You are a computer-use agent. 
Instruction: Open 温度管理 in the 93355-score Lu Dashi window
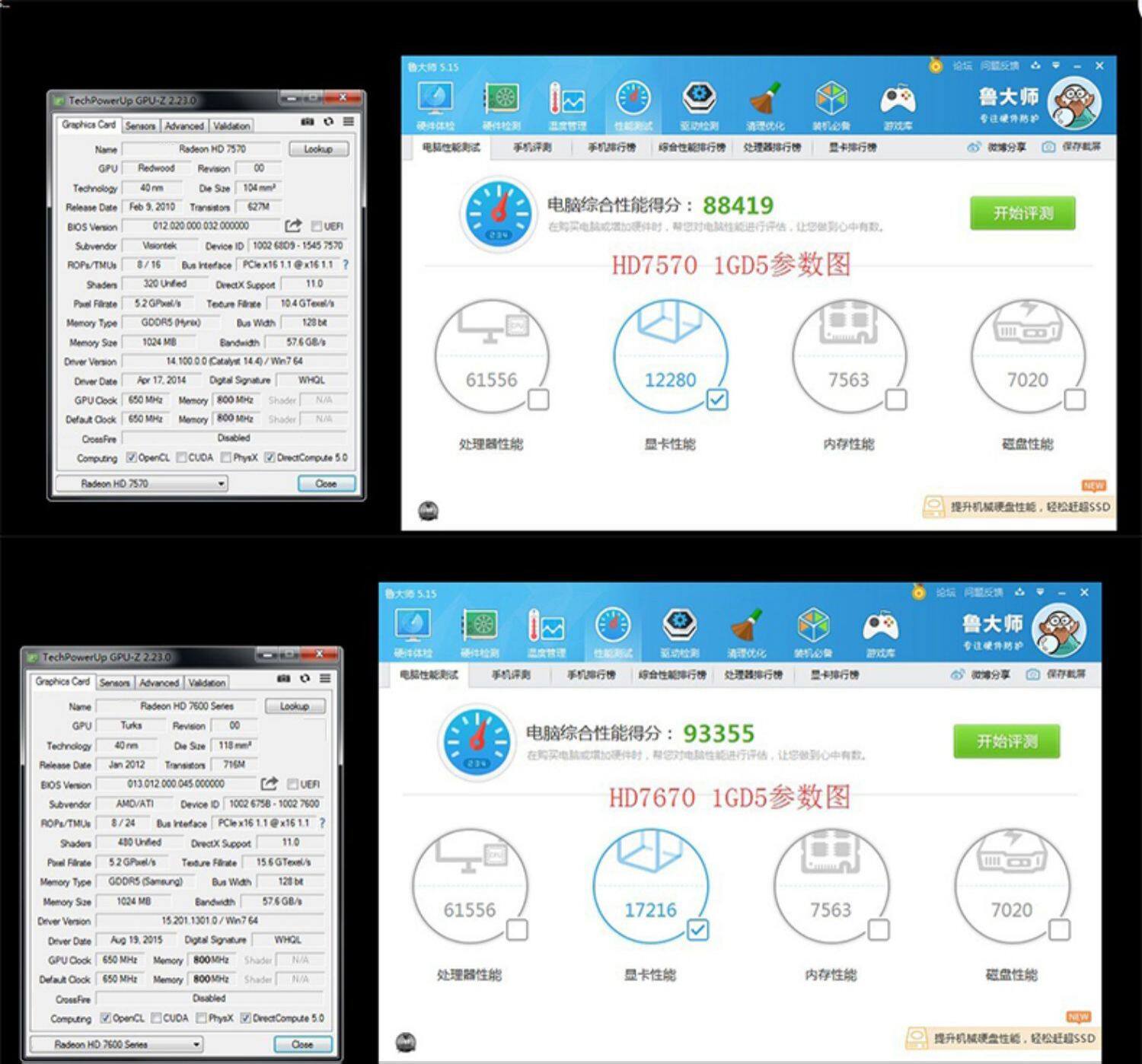coord(547,633)
